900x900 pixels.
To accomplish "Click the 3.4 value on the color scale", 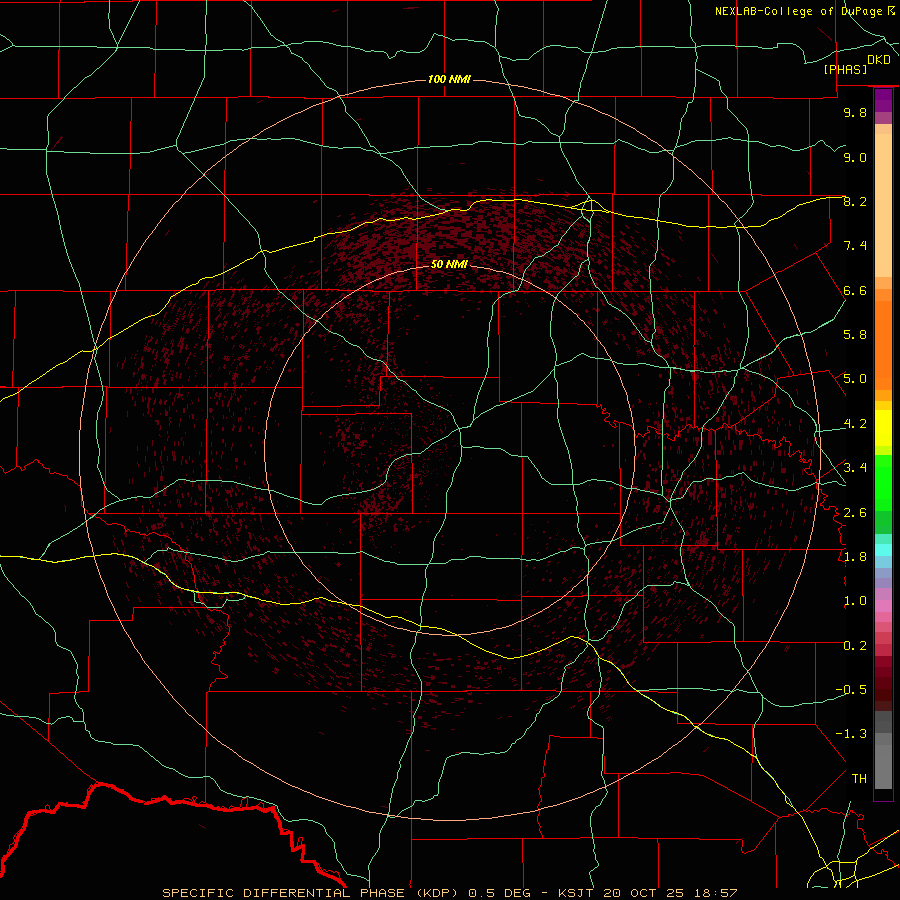I will coord(855,468).
